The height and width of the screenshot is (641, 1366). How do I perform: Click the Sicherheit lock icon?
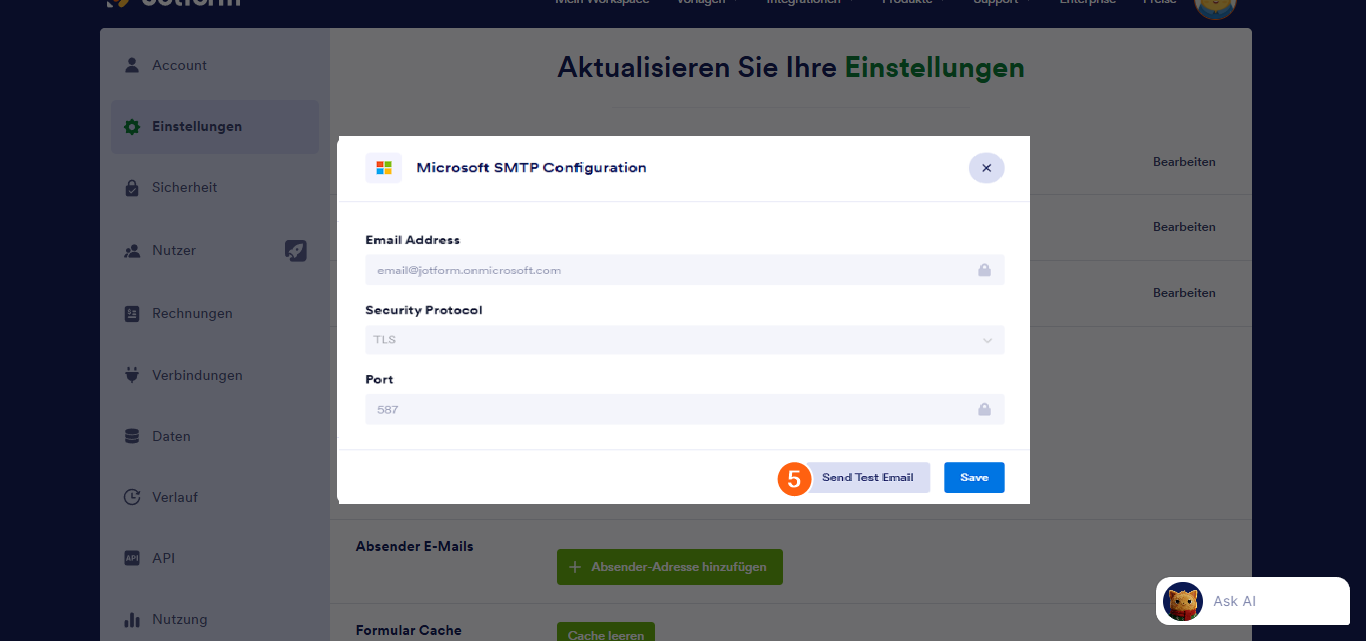click(131, 187)
